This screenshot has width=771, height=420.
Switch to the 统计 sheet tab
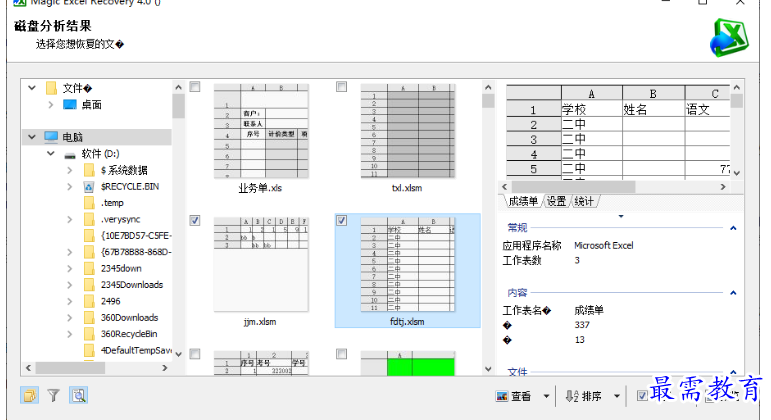point(584,201)
